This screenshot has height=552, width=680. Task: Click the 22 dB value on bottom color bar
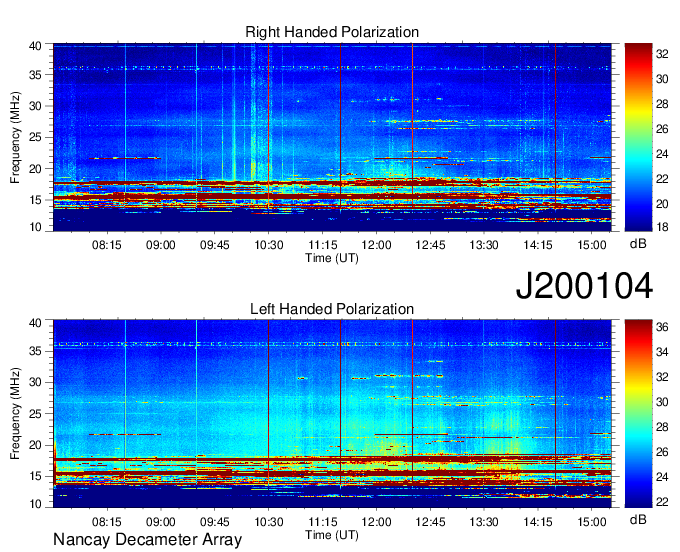point(662,502)
